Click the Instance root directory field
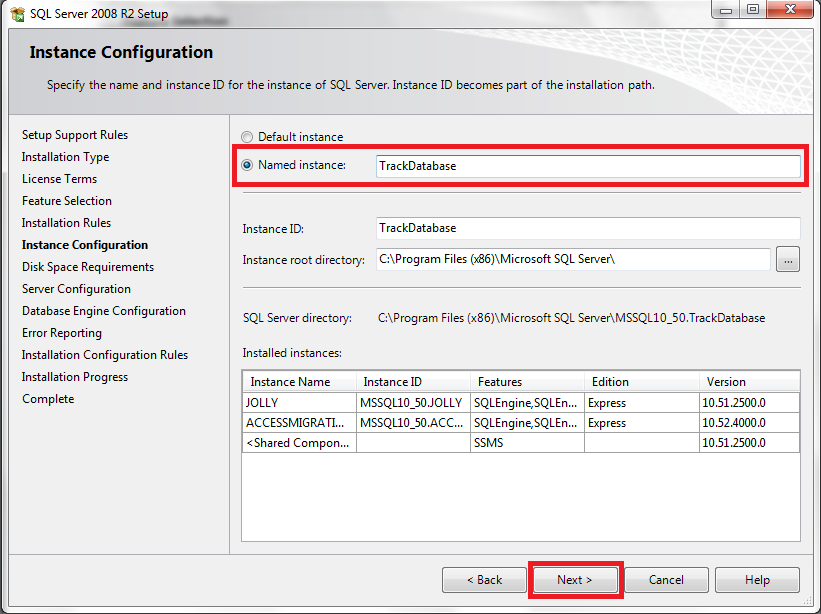This screenshot has width=821, height=614. (573, 259)
